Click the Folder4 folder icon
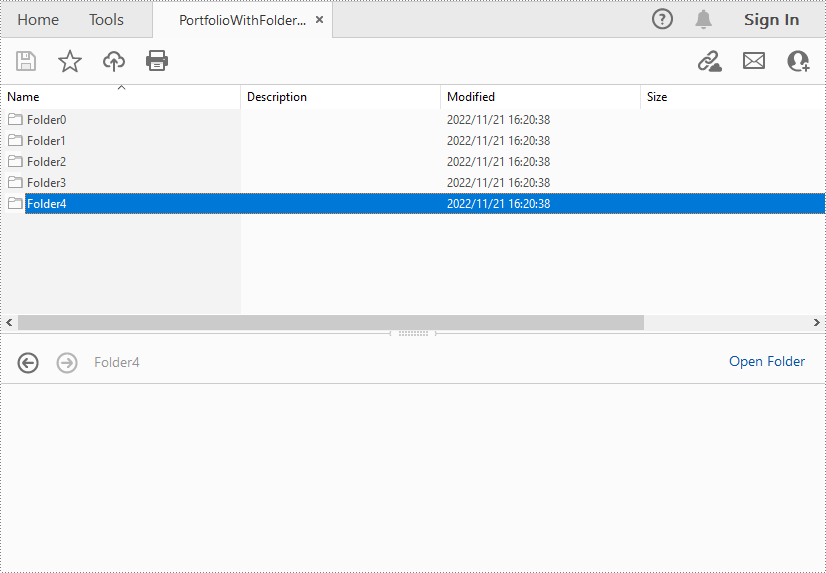 coord(15,203)
